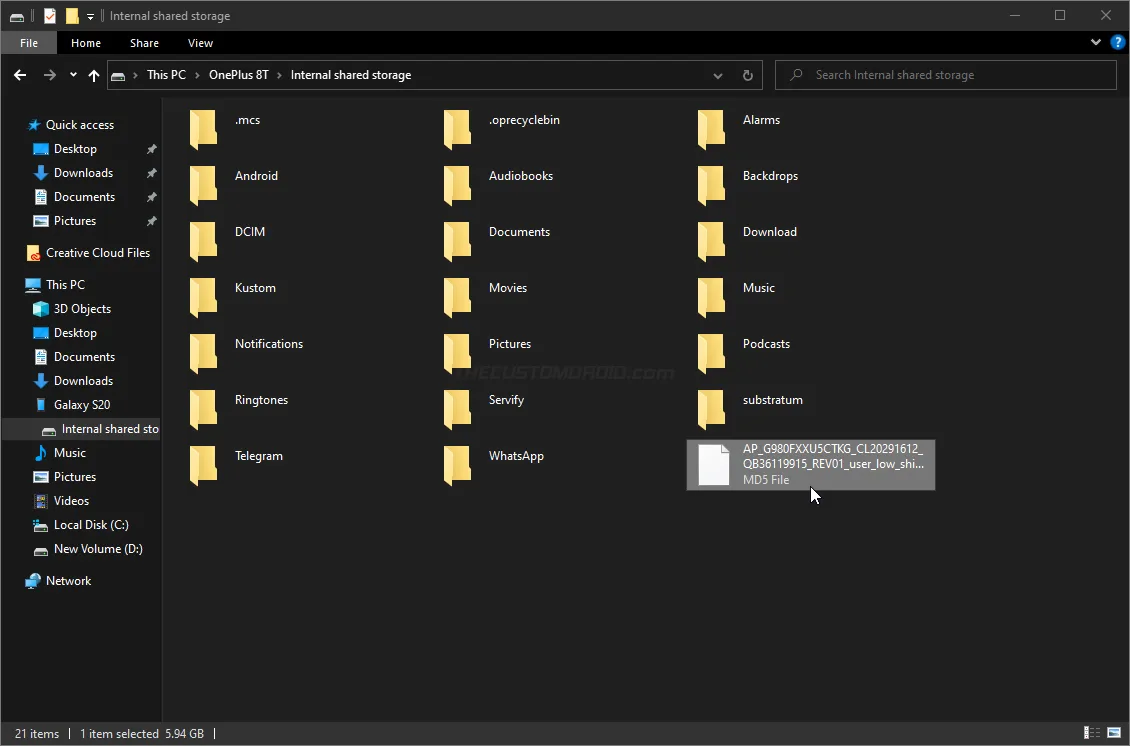The height and width of the screenshot is (746, 1130).
Task: Open the address bar history dropdown
Action: pos(718,75)
